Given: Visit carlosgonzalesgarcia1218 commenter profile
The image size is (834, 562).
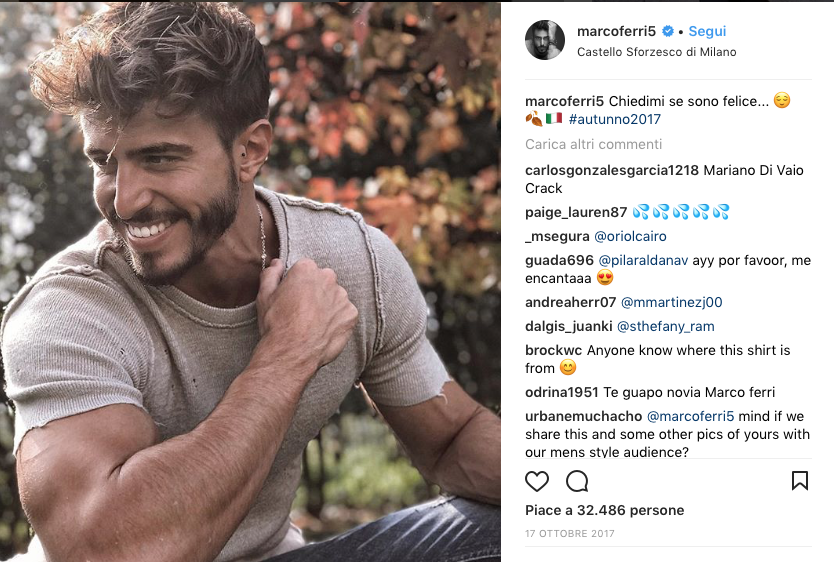Looking at the screenshot, I should coord(611,170).
